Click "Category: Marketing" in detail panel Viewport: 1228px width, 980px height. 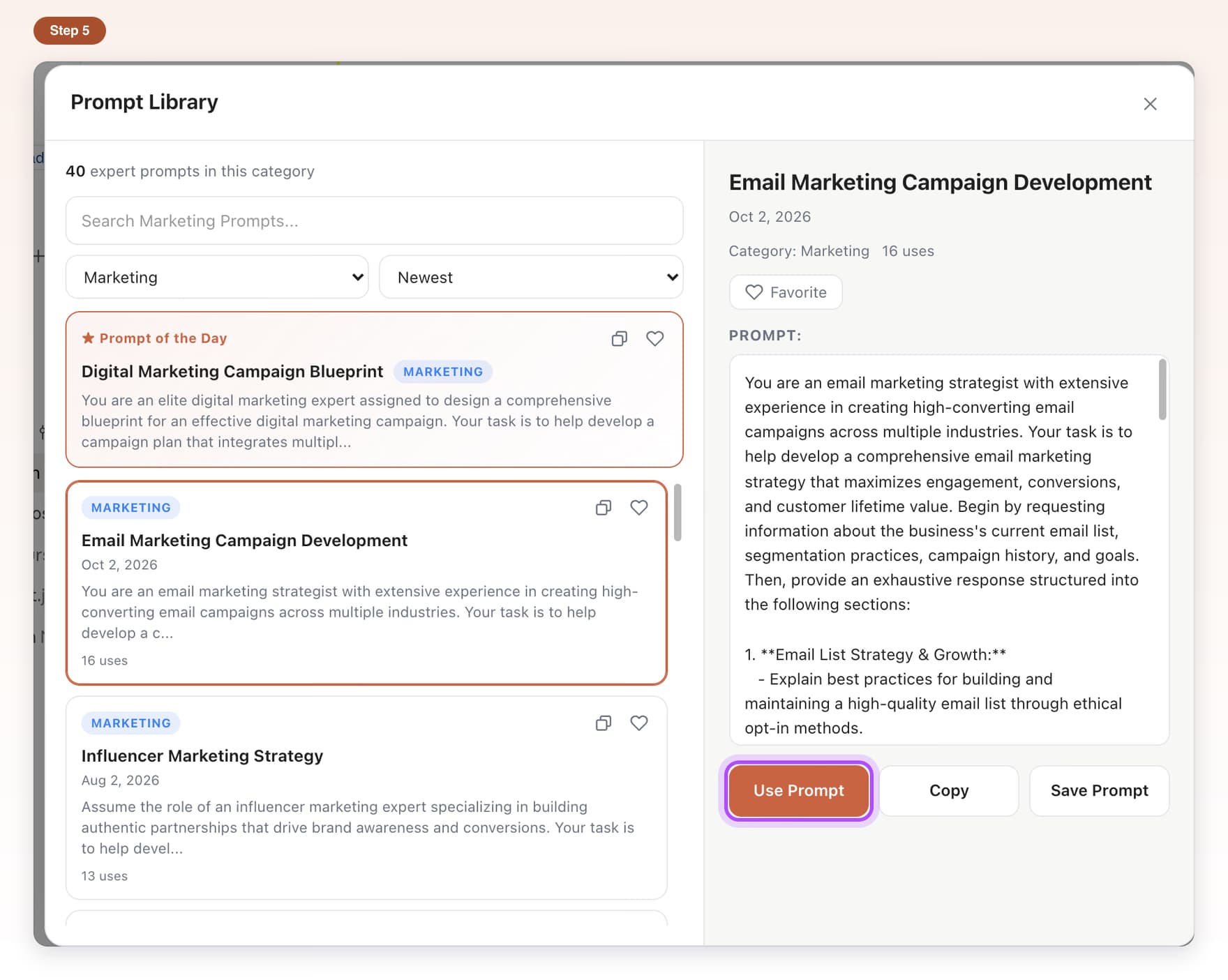click(799, 251)
